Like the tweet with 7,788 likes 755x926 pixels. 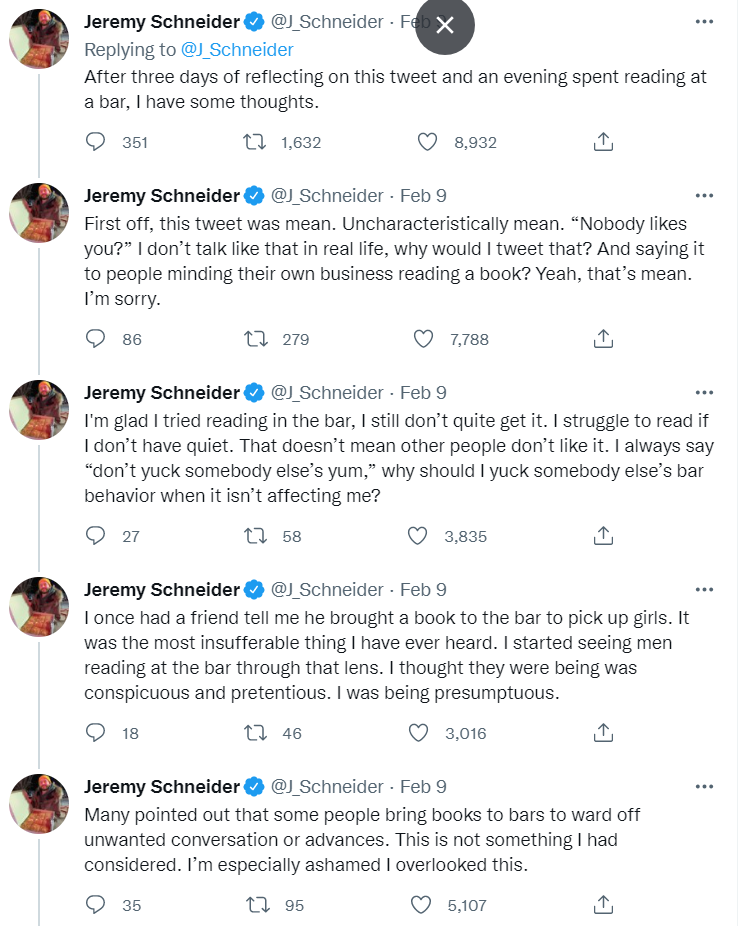[x=423, y=339]
